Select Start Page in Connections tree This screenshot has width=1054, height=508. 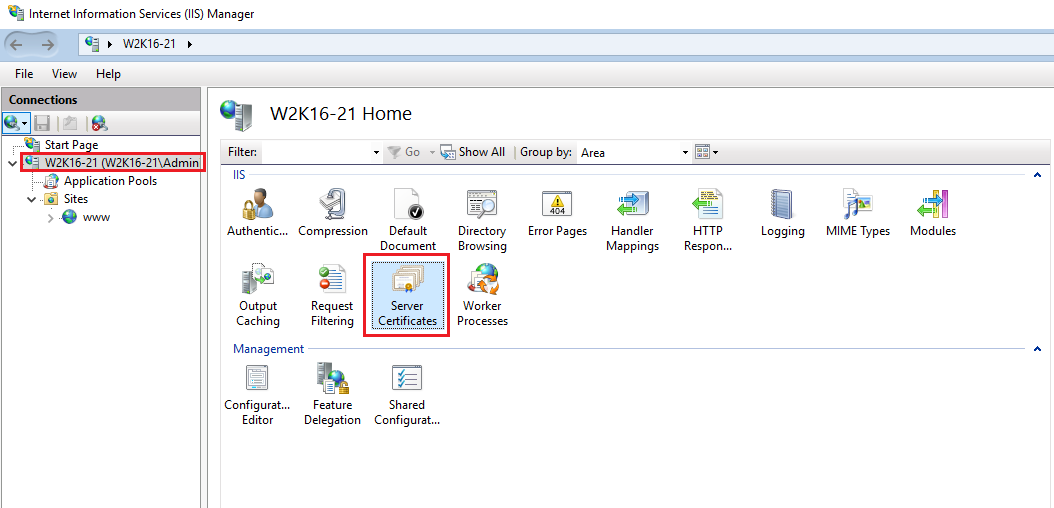tap(71, 144)
